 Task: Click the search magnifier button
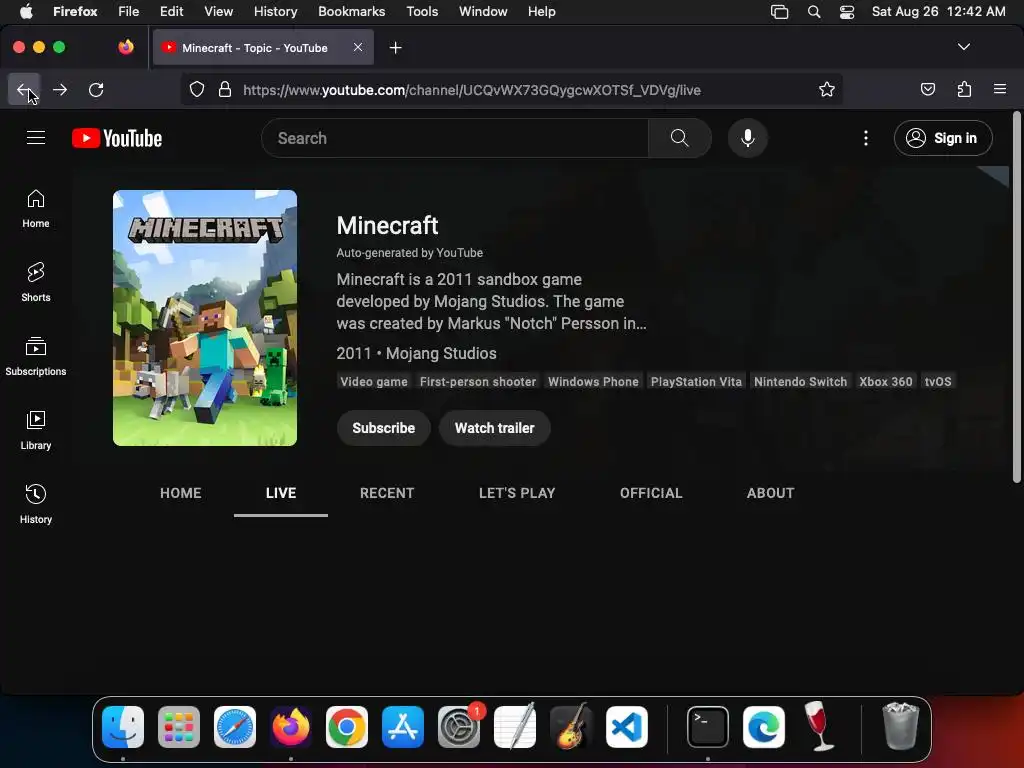(680, 138)
